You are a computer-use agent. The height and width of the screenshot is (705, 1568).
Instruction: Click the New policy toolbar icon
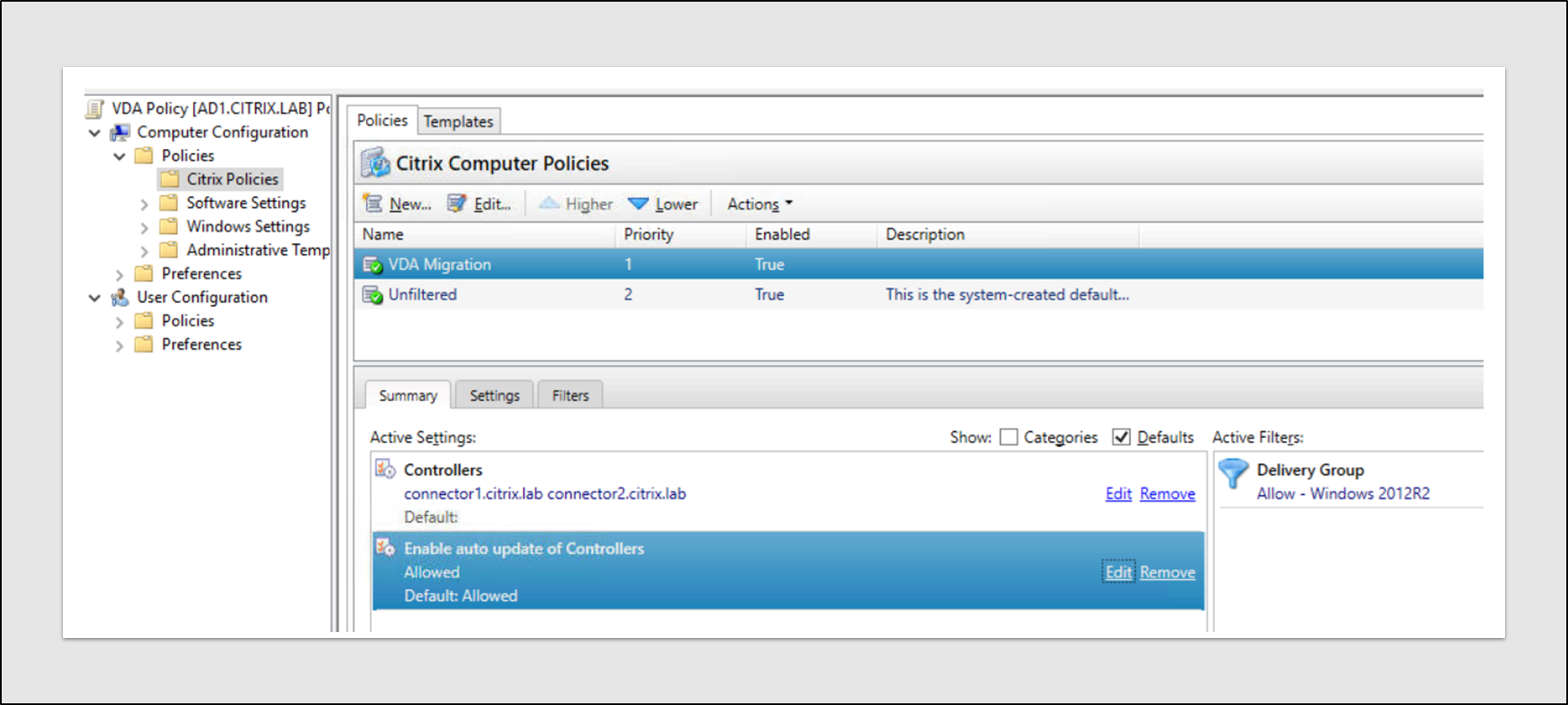point(374,204)
